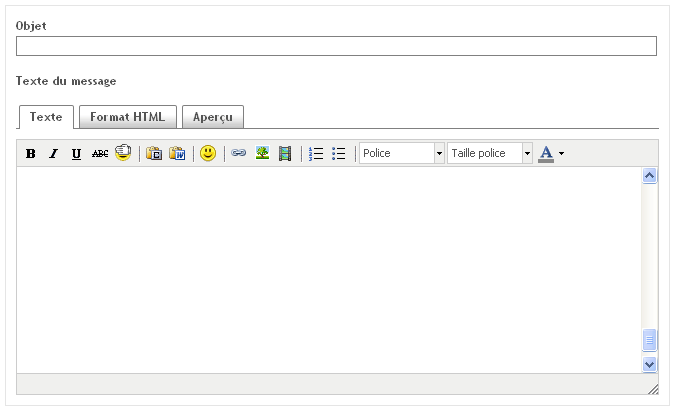The width and height of the screenshot is (674, 410).
Task: Switch to the Format HTML tab
Action: 128,117
